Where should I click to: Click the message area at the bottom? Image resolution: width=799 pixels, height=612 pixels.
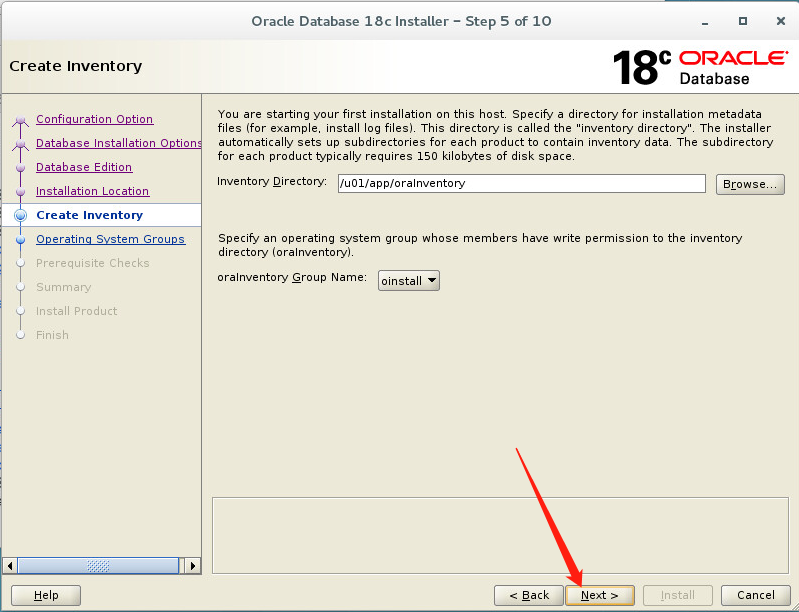(x=500, y=535)
